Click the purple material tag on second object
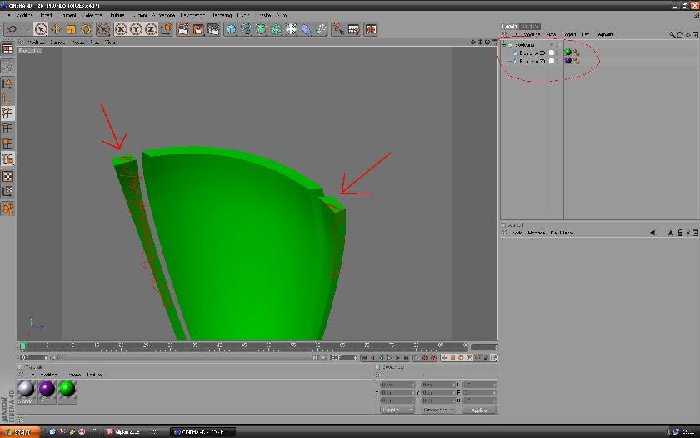The height and width of the screenshot is (438, 700). click(568, 60)
